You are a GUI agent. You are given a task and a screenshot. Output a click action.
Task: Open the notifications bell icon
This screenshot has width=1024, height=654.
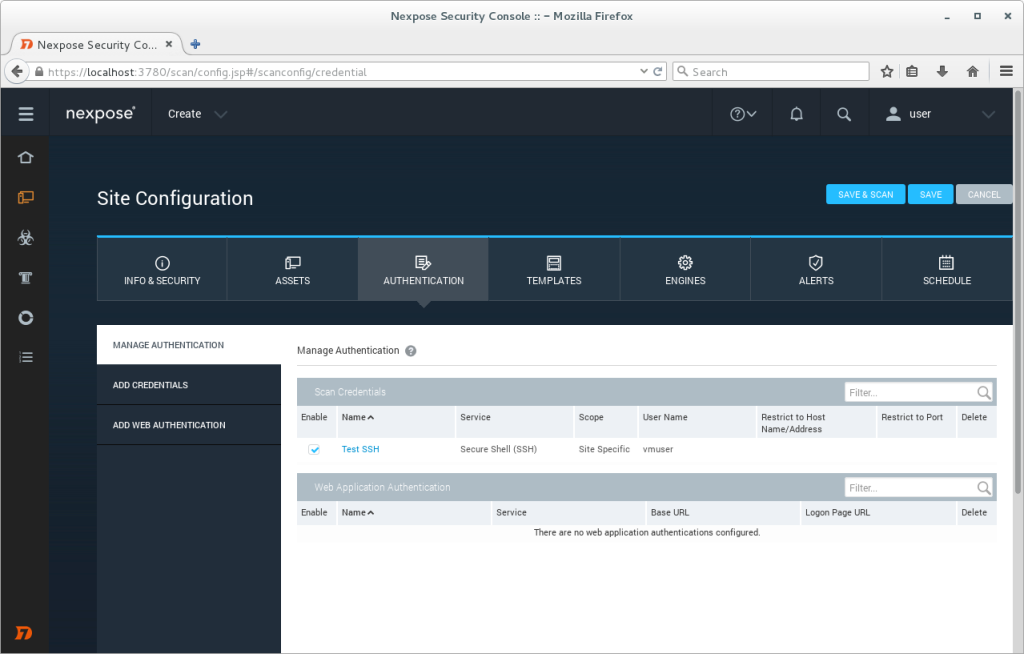point(795,113)
